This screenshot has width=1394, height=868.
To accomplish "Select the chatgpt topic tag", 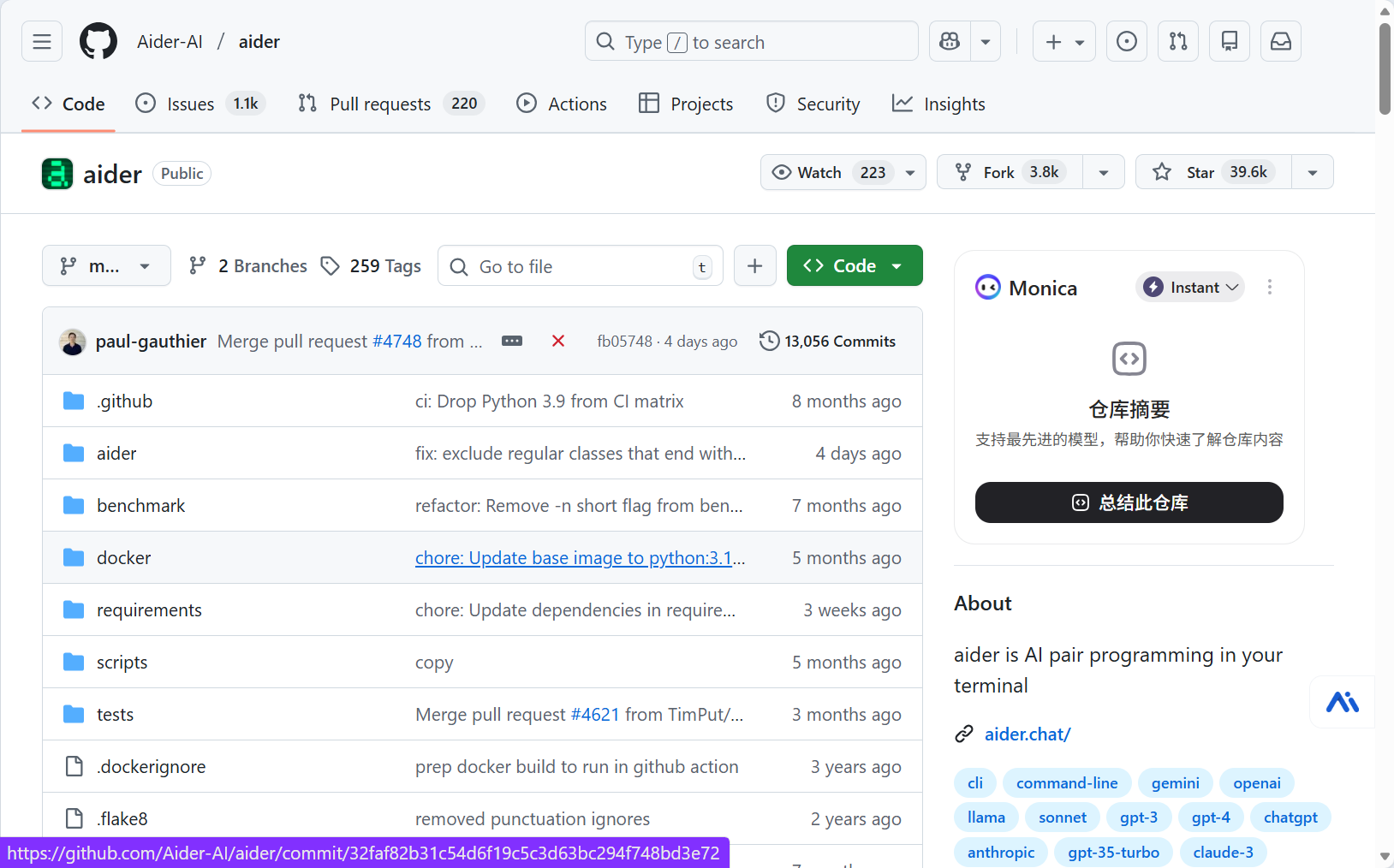I will (x=1290, y=817).
